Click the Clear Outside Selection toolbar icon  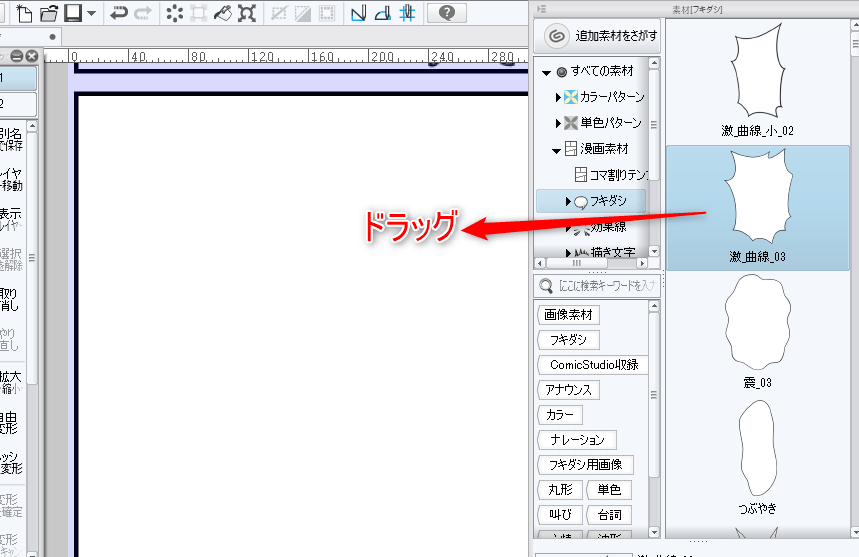tap(198, 13)
